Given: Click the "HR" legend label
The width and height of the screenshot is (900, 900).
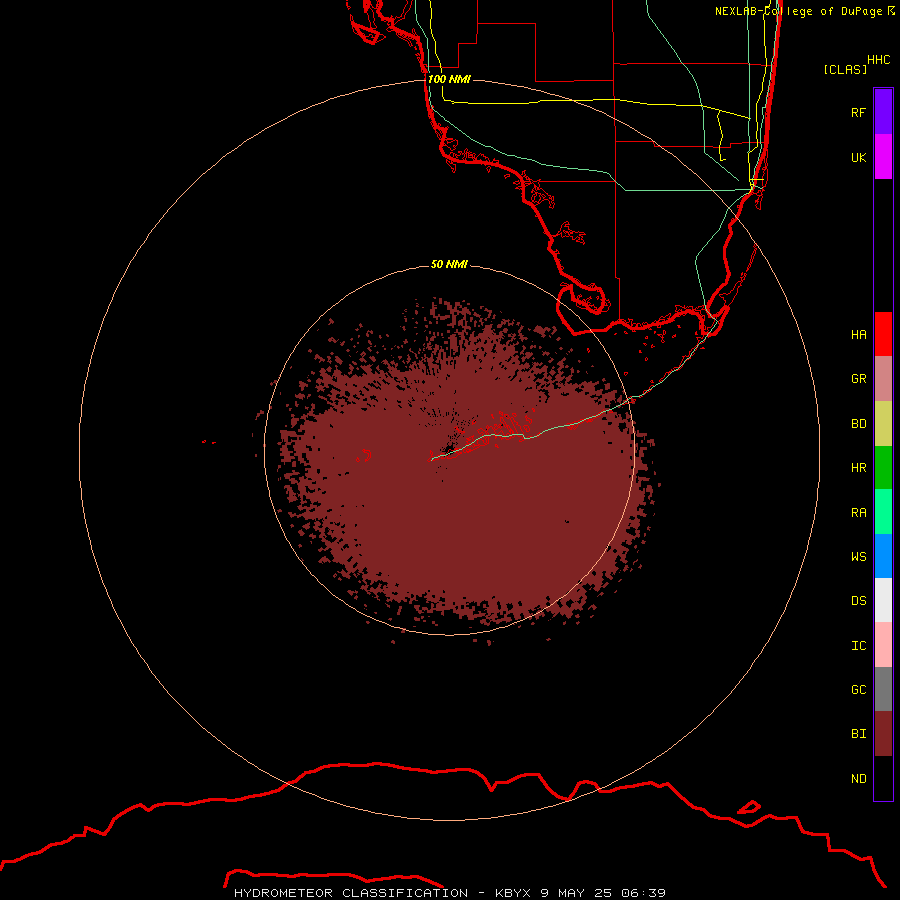Looking at the screenshot, I should (x=858, y=467).
